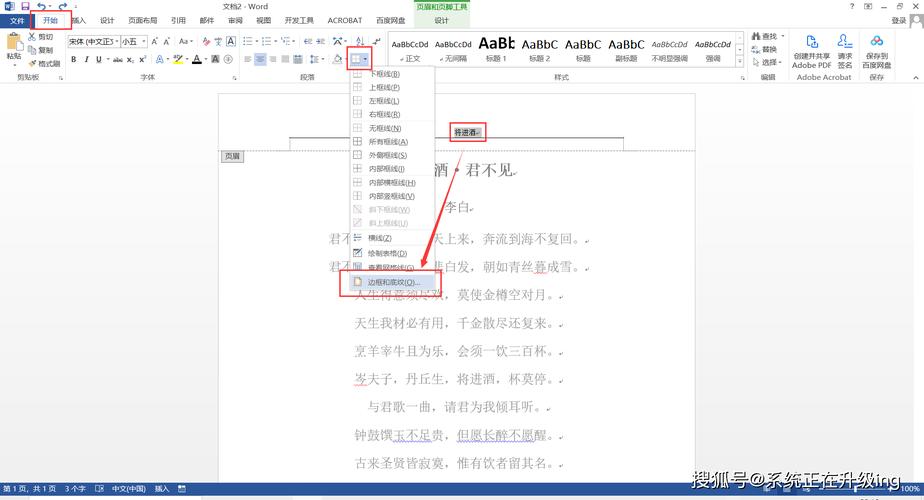Click the Phonetic Guide (文) icon

[x=218, y=41]
